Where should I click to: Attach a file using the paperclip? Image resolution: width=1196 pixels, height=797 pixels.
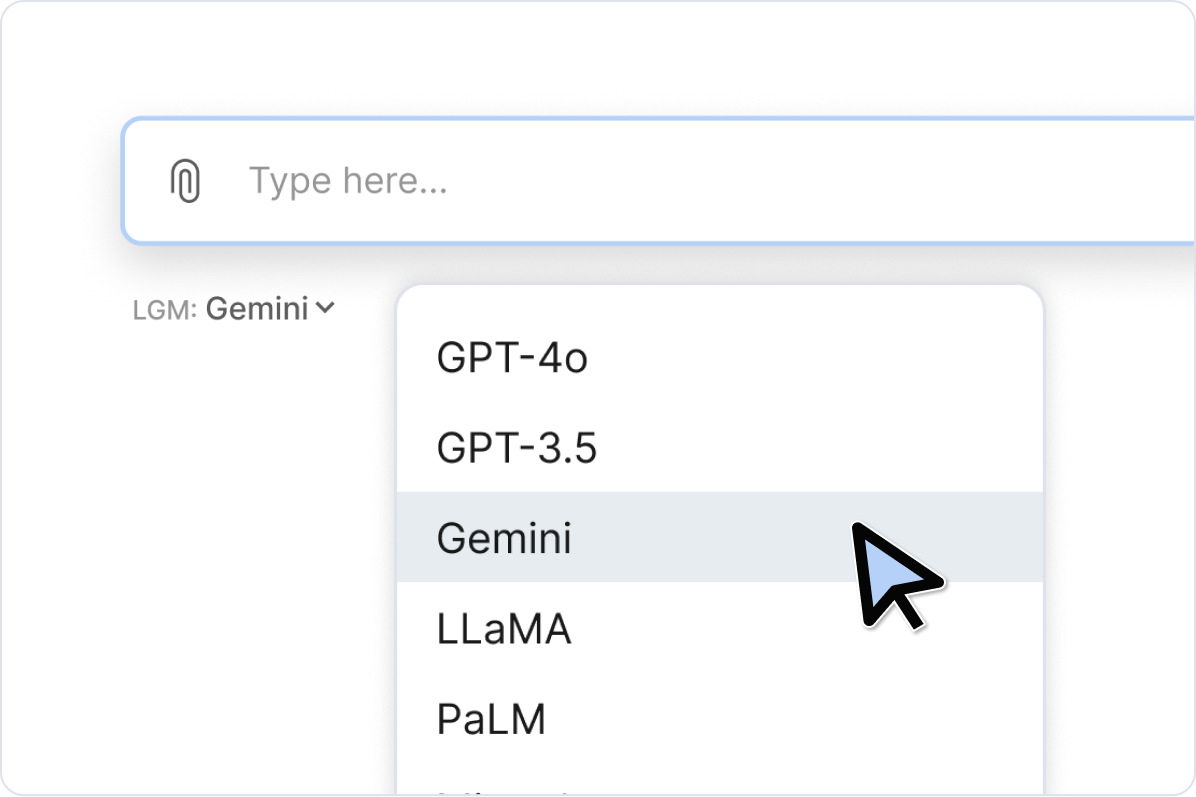coord(185,182)
